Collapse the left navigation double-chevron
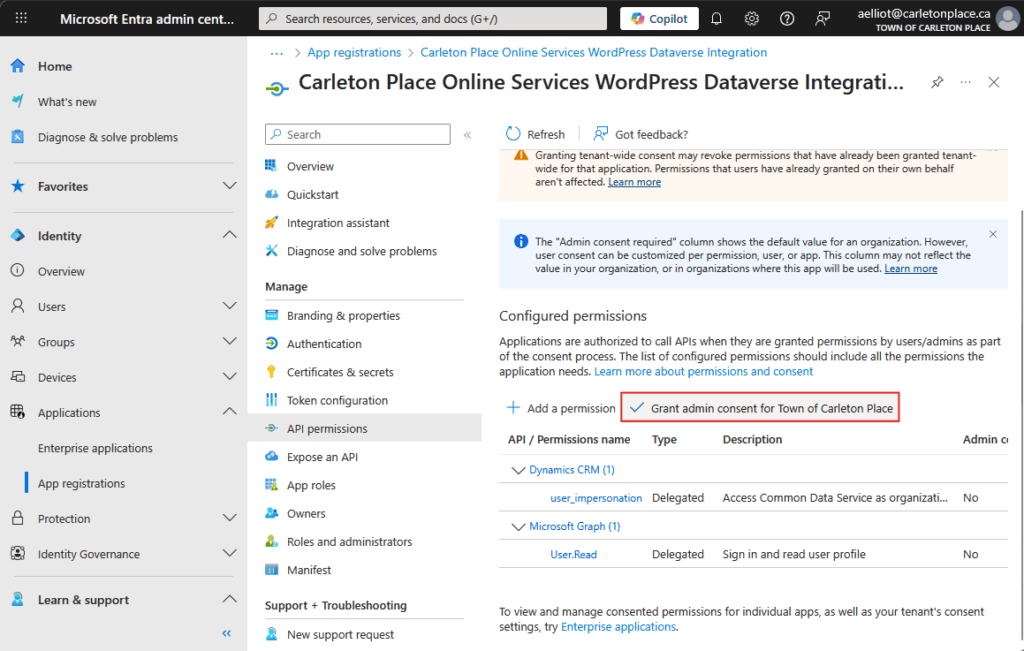 click(x=227, y=633)
